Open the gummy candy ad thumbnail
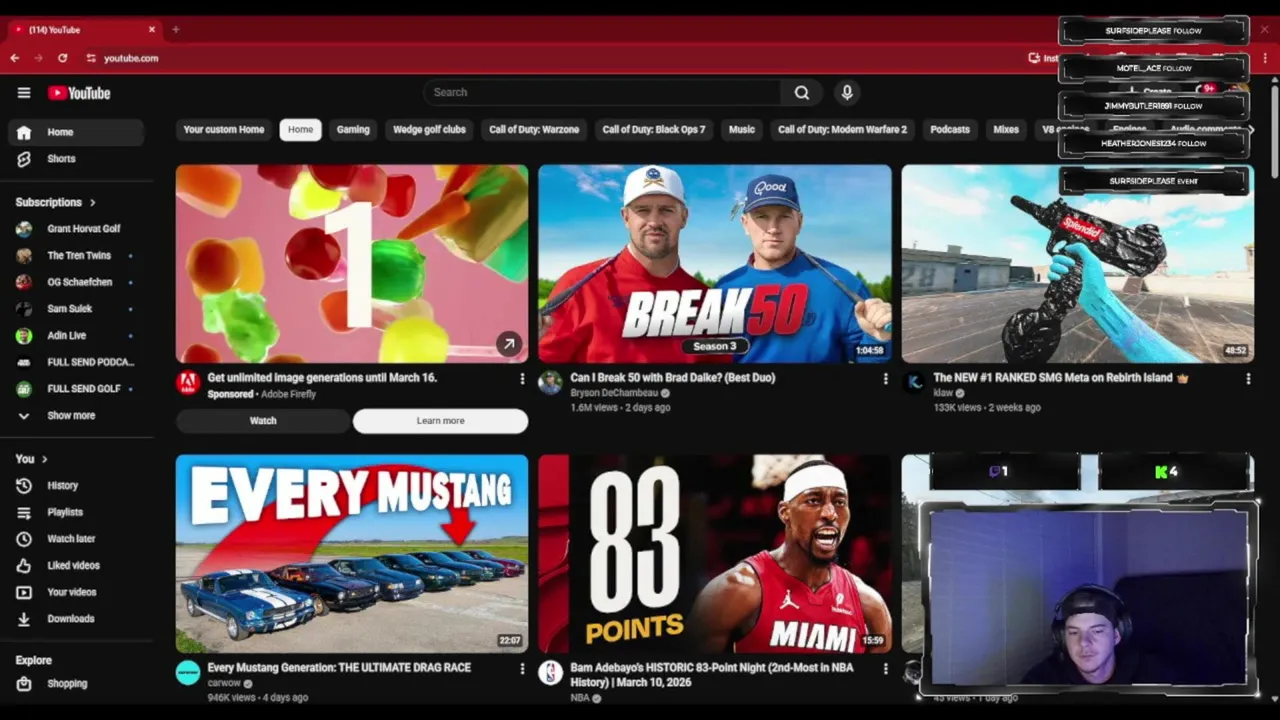Image resolution: width=1280 pixels, height=720 pixels. tap(352, 264)
